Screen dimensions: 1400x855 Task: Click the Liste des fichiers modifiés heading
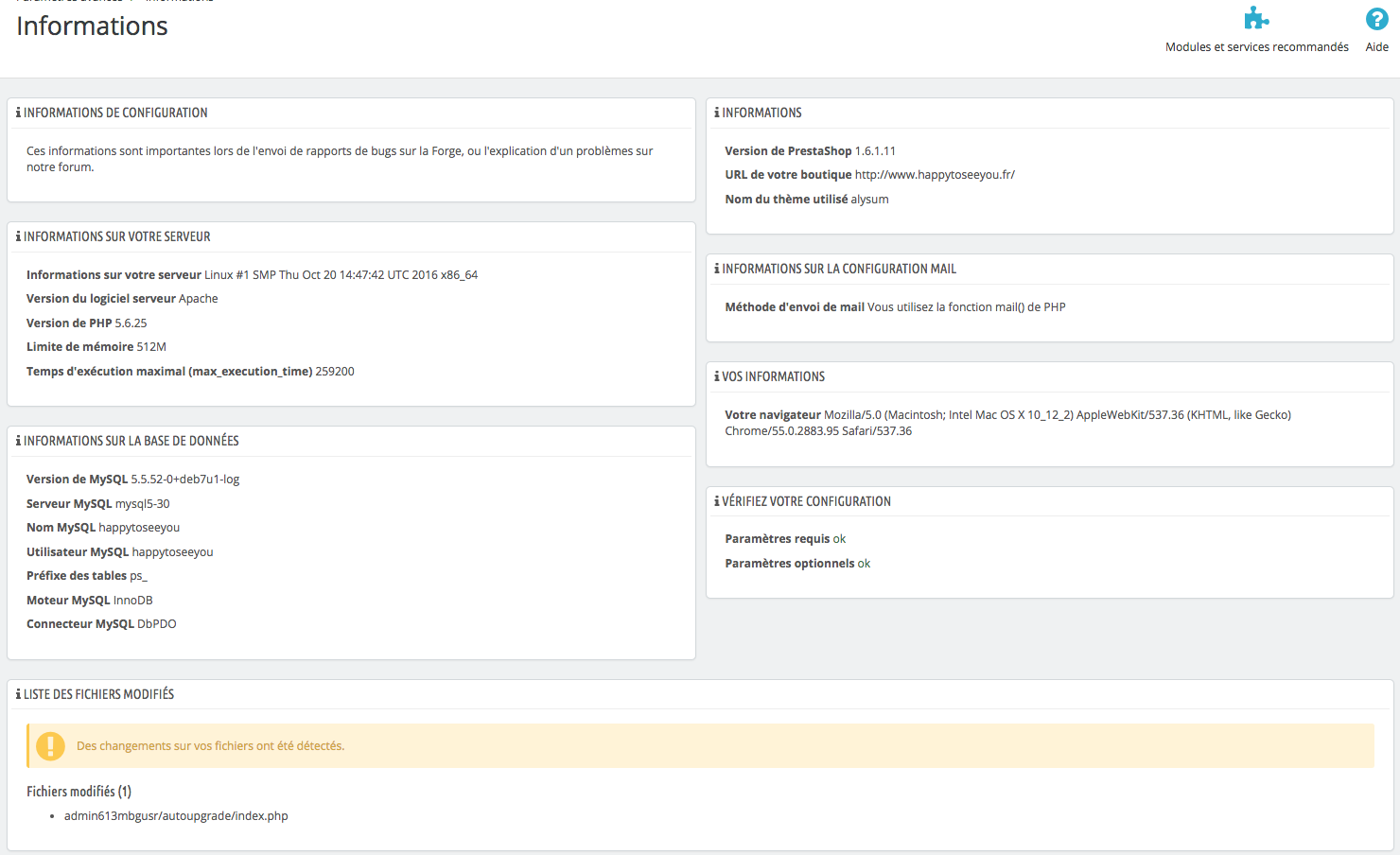click(99, 694)
